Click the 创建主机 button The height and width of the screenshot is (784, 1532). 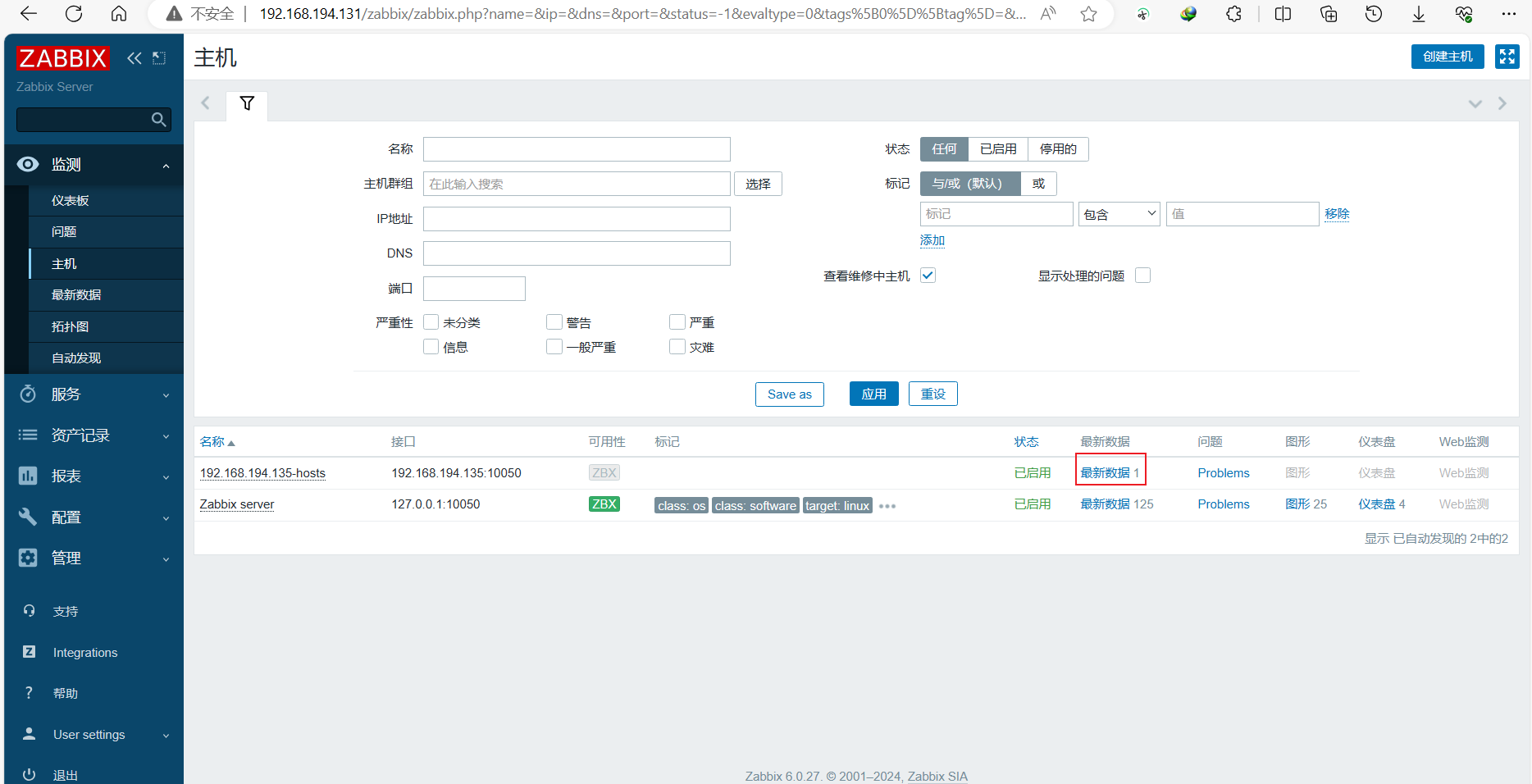pyautogui.click(x=1448, y=57)
